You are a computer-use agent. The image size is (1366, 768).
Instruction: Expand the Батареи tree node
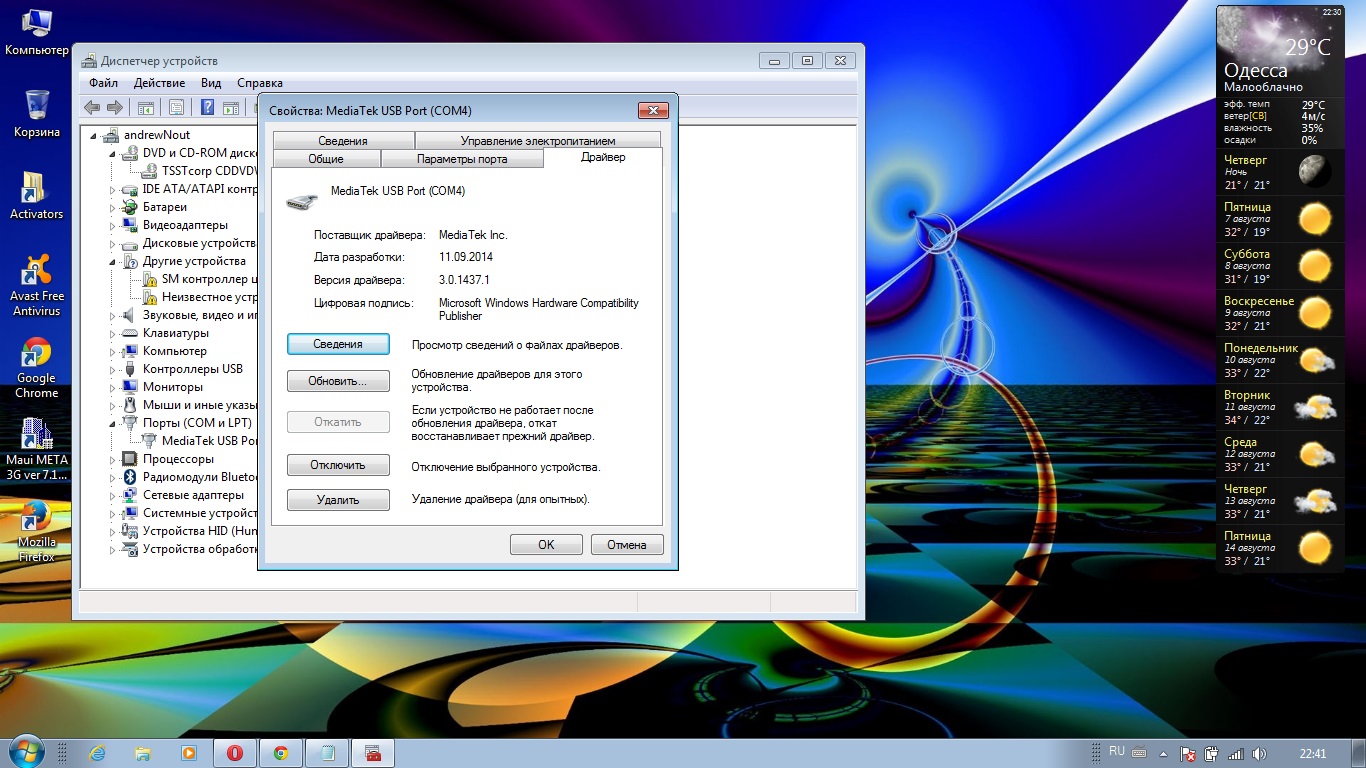click(114, 207)
